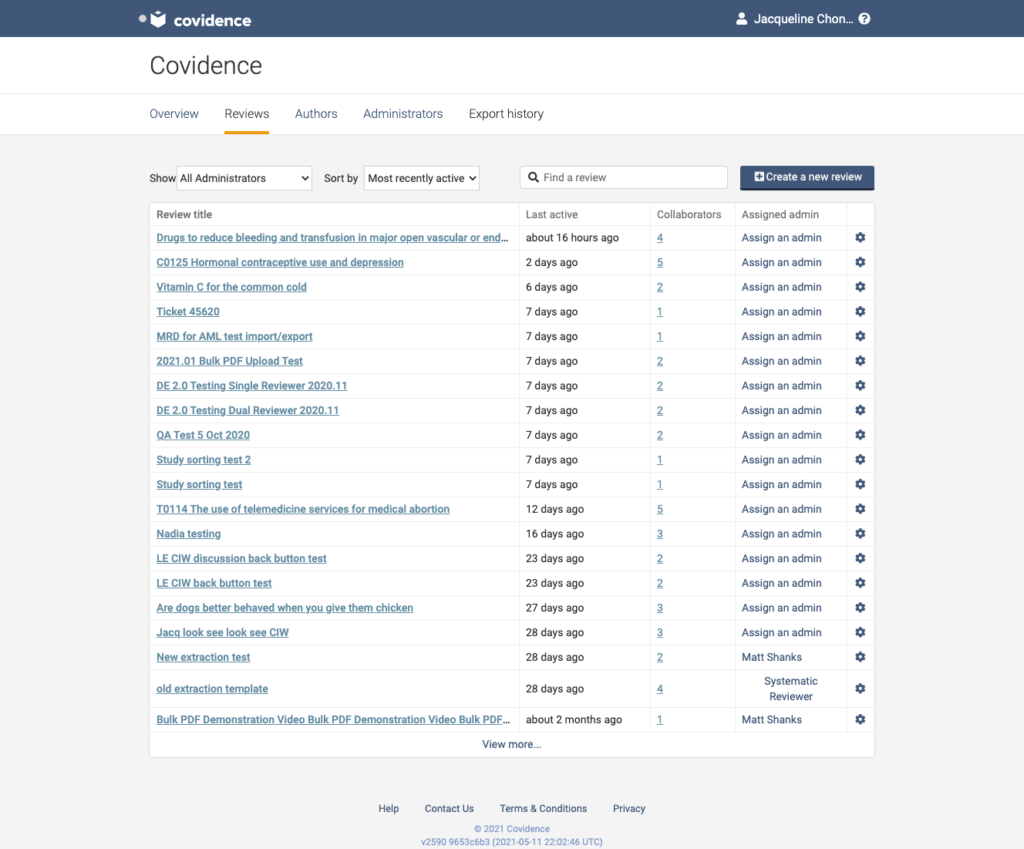Switch to the Overview tab
This screenshot has width=1024, height=849.
(174, 114)
